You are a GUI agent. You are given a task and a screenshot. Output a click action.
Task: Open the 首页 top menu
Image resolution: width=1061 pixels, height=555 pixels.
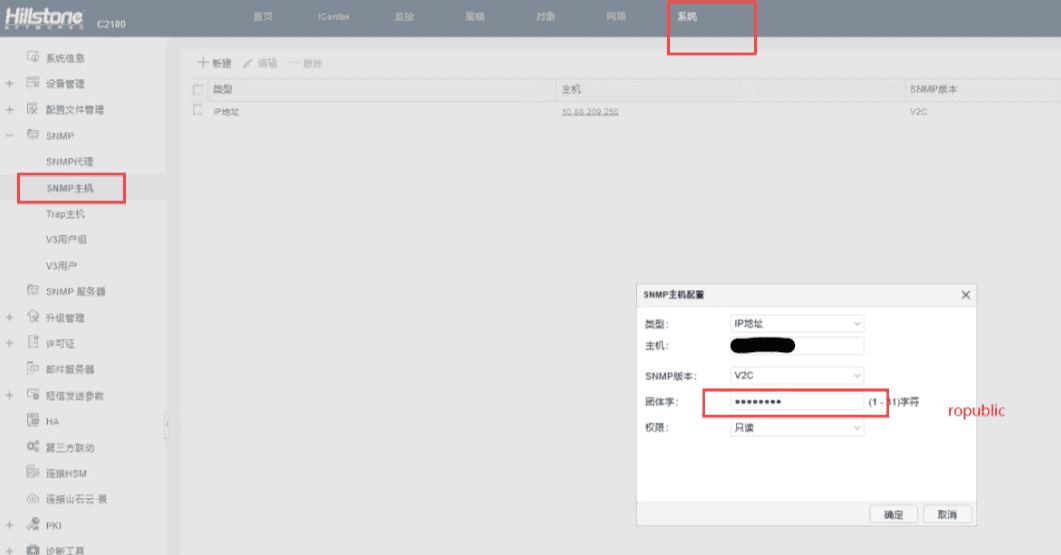pos(263,16)
